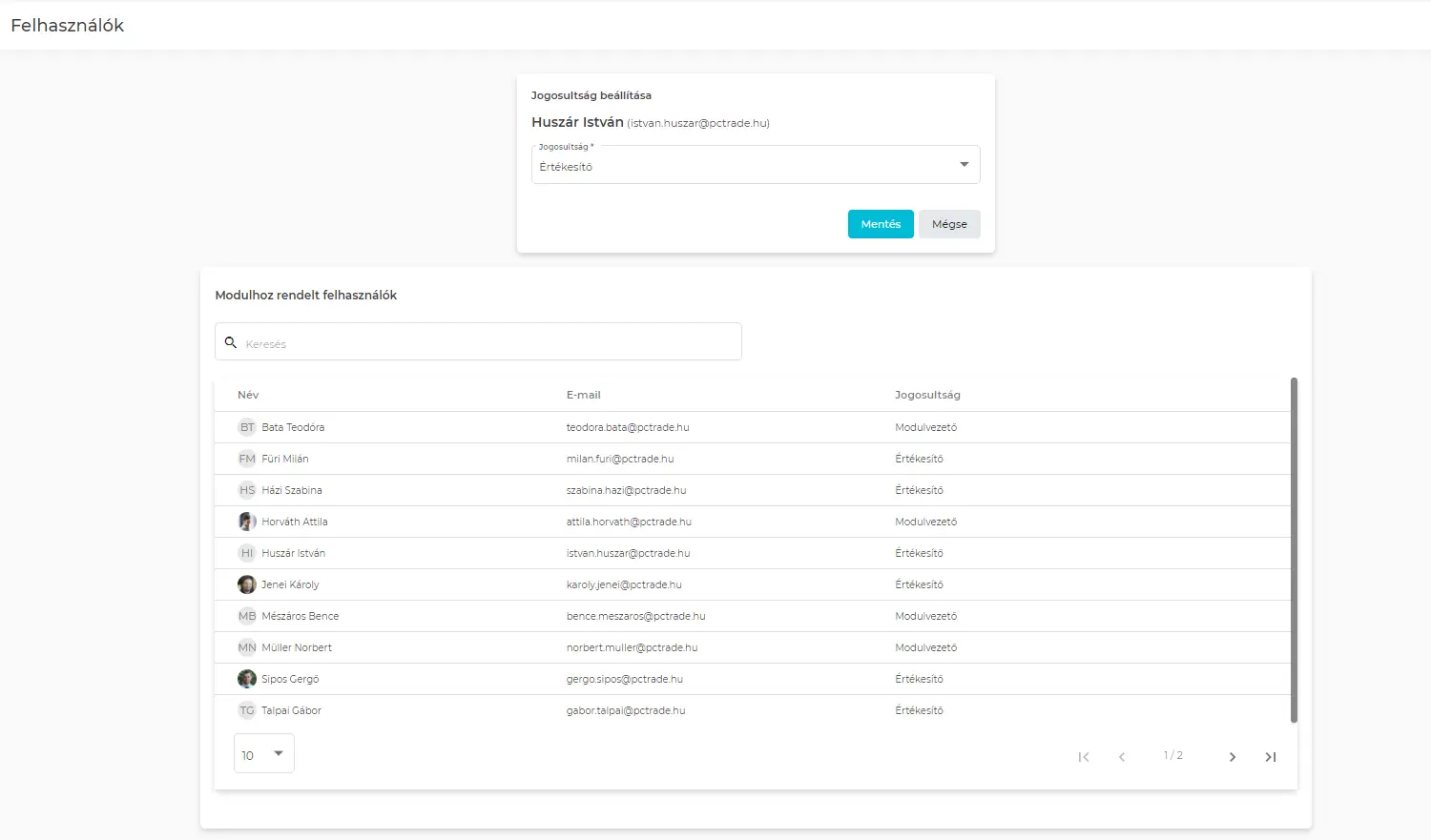Focus the Keresés search field
The image size is (1431, 840).
(487, 343)
